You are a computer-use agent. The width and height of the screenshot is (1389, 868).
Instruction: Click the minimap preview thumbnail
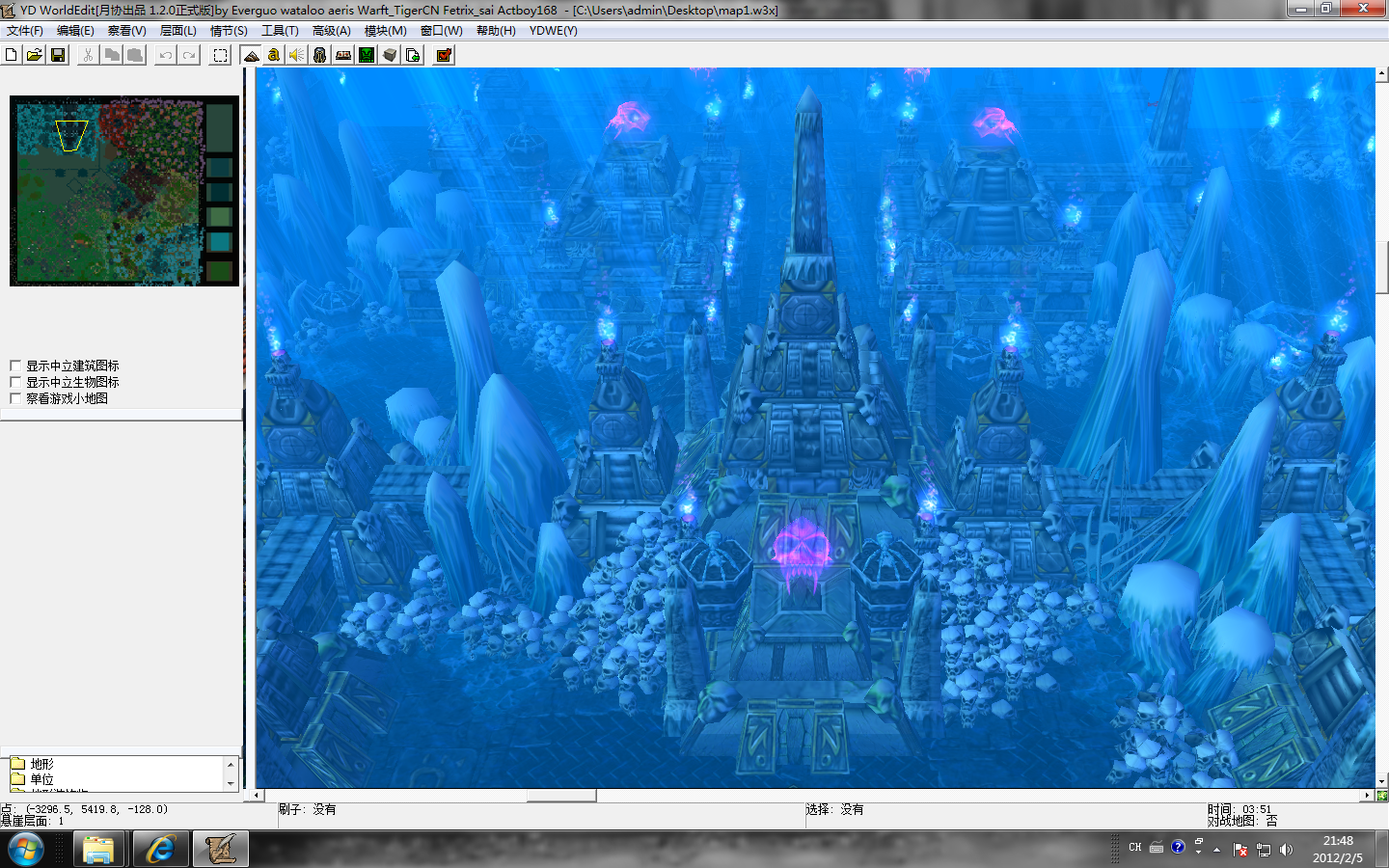(x=124, y=191)
